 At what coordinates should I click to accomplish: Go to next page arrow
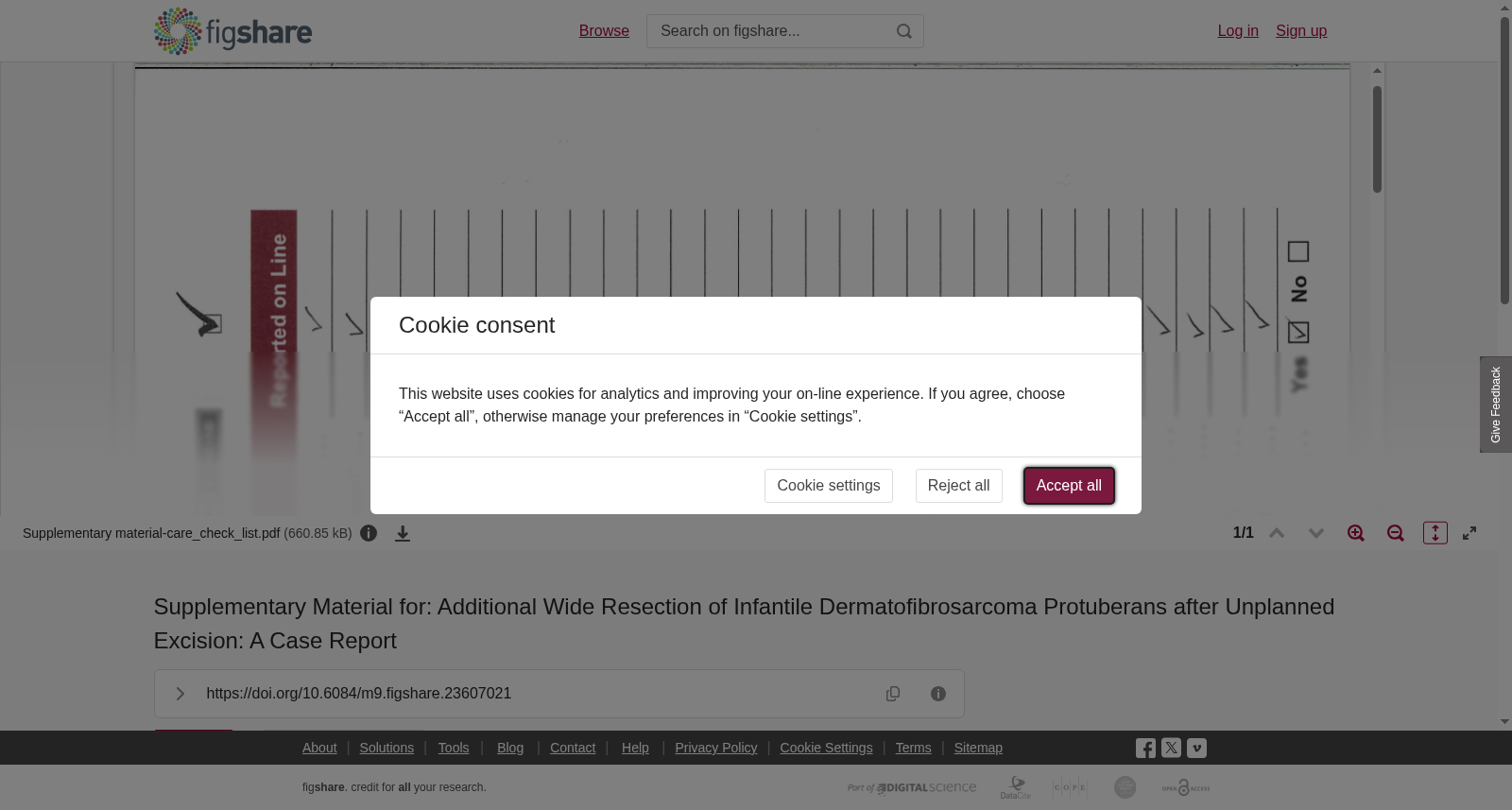click(x=1316, y=533)
